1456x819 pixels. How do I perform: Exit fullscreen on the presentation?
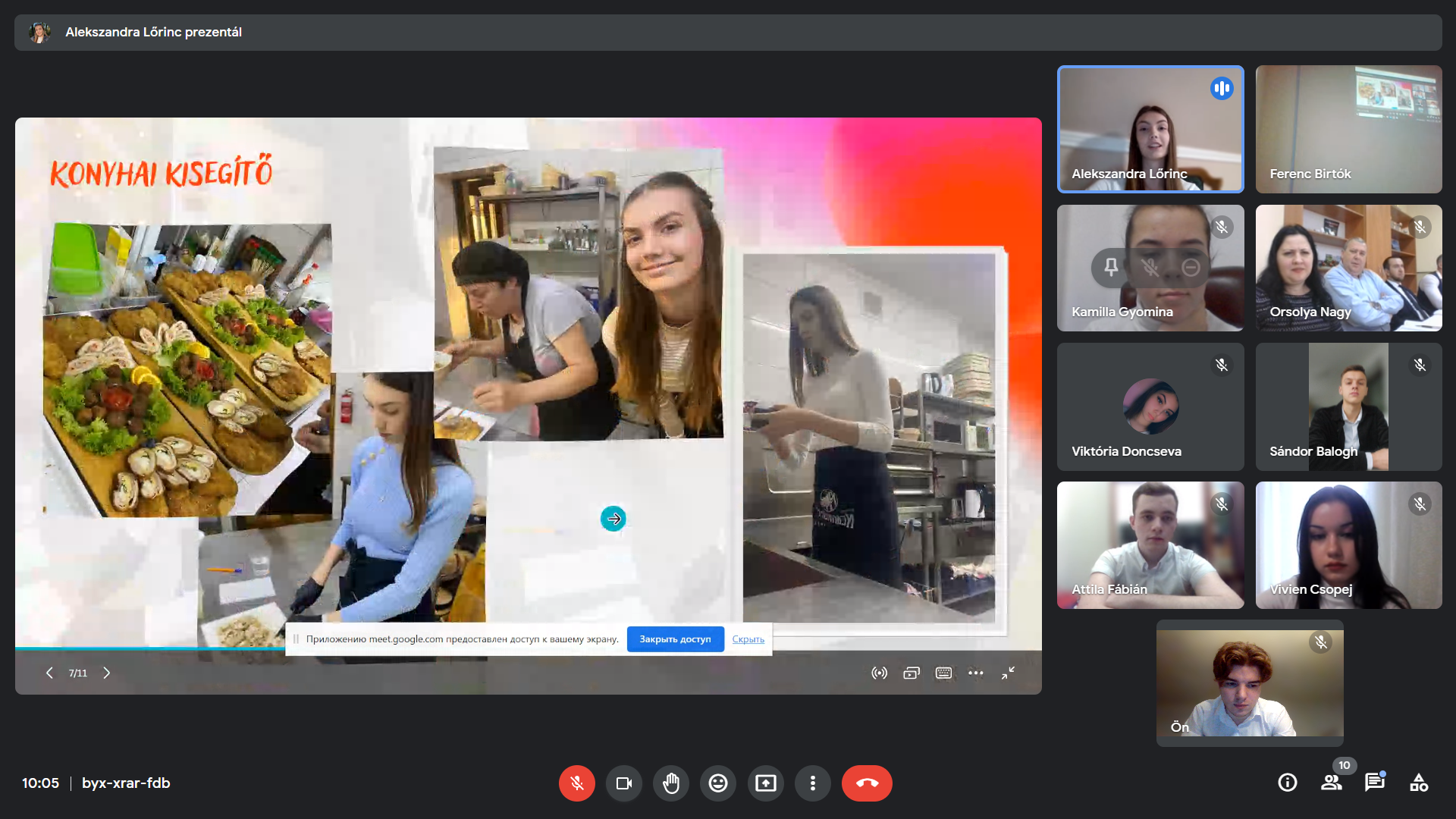(1008, 673)
